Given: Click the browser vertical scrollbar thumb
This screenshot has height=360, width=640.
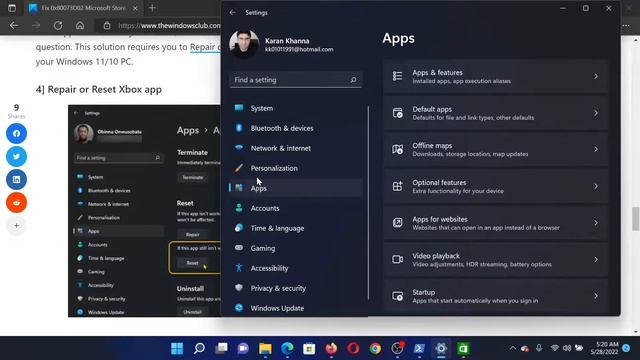Looking at the screenshot, I should click(x=636, y=219).
